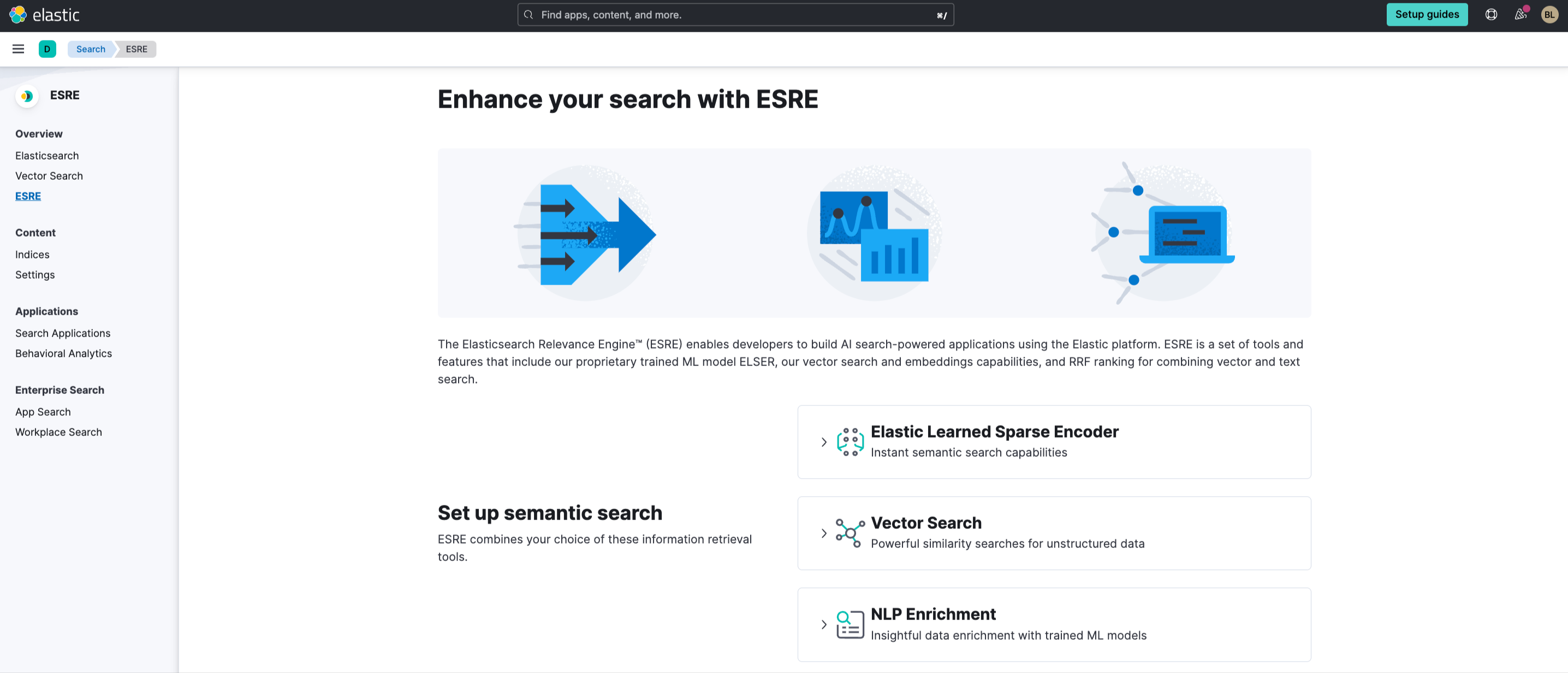Open the help menu lifebuoy icon
Viewport: 1568px width, 673px height.
[1490, 15]
